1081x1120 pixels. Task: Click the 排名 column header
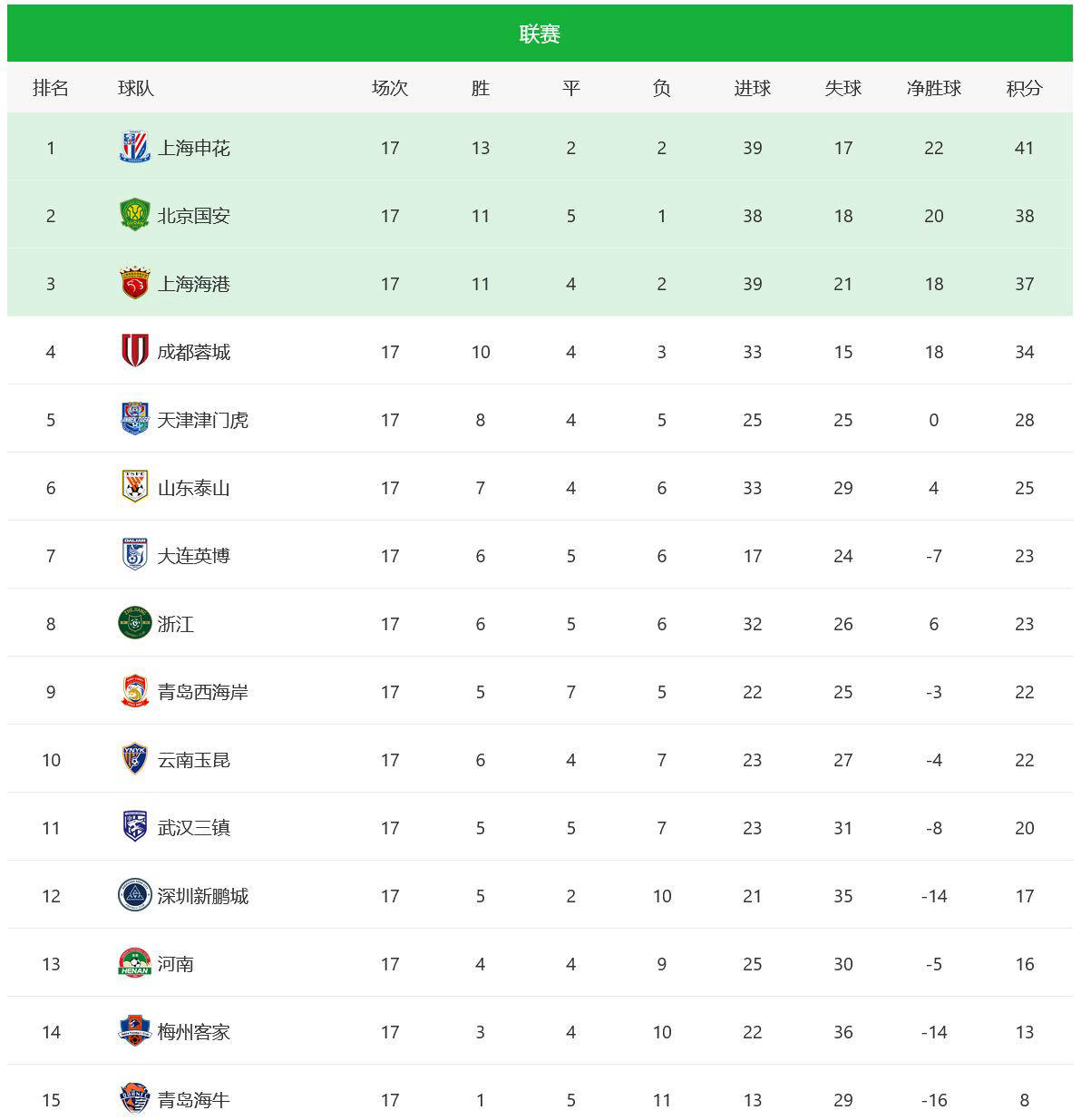click(x=51, y=88)
